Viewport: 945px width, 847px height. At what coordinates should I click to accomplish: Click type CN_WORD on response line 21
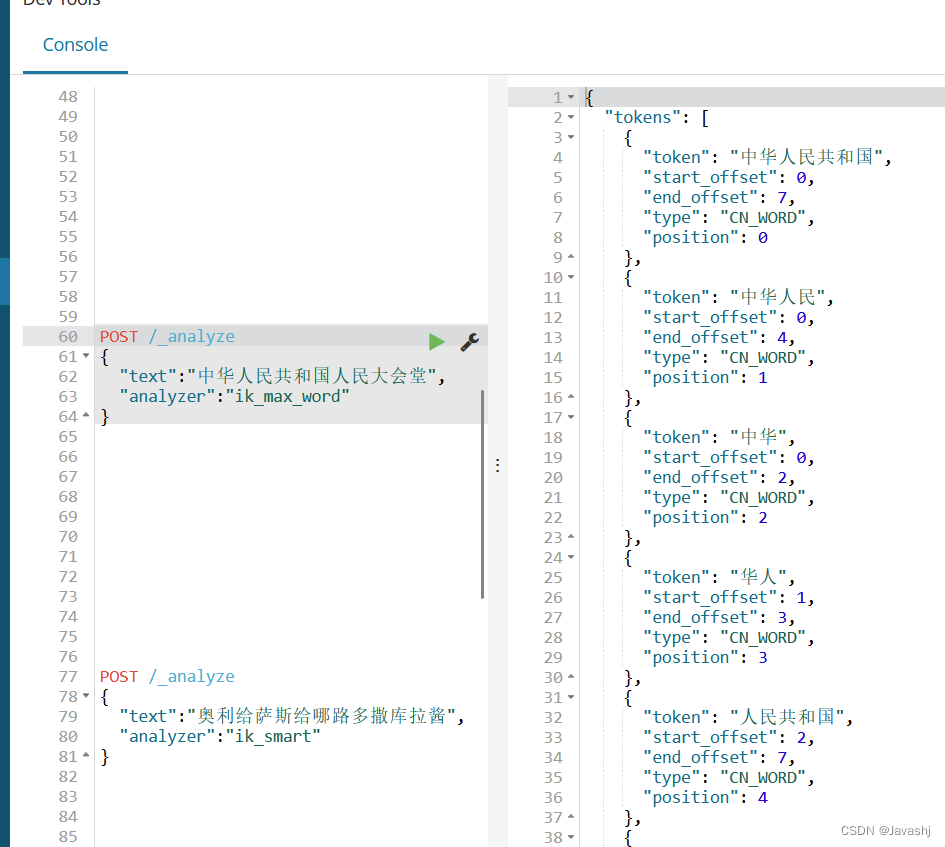[x=763, y=497]
